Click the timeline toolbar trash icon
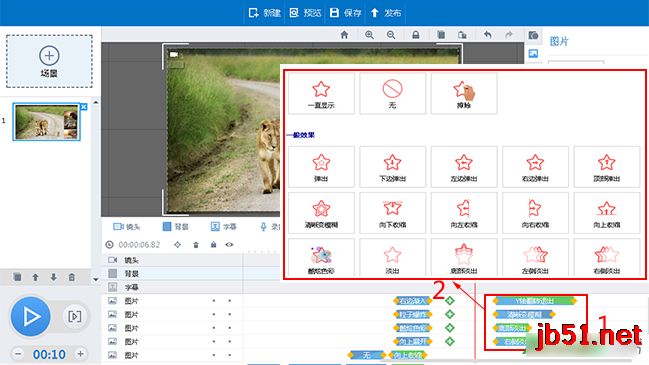The image size is (649, 365). tap(196, 245)
